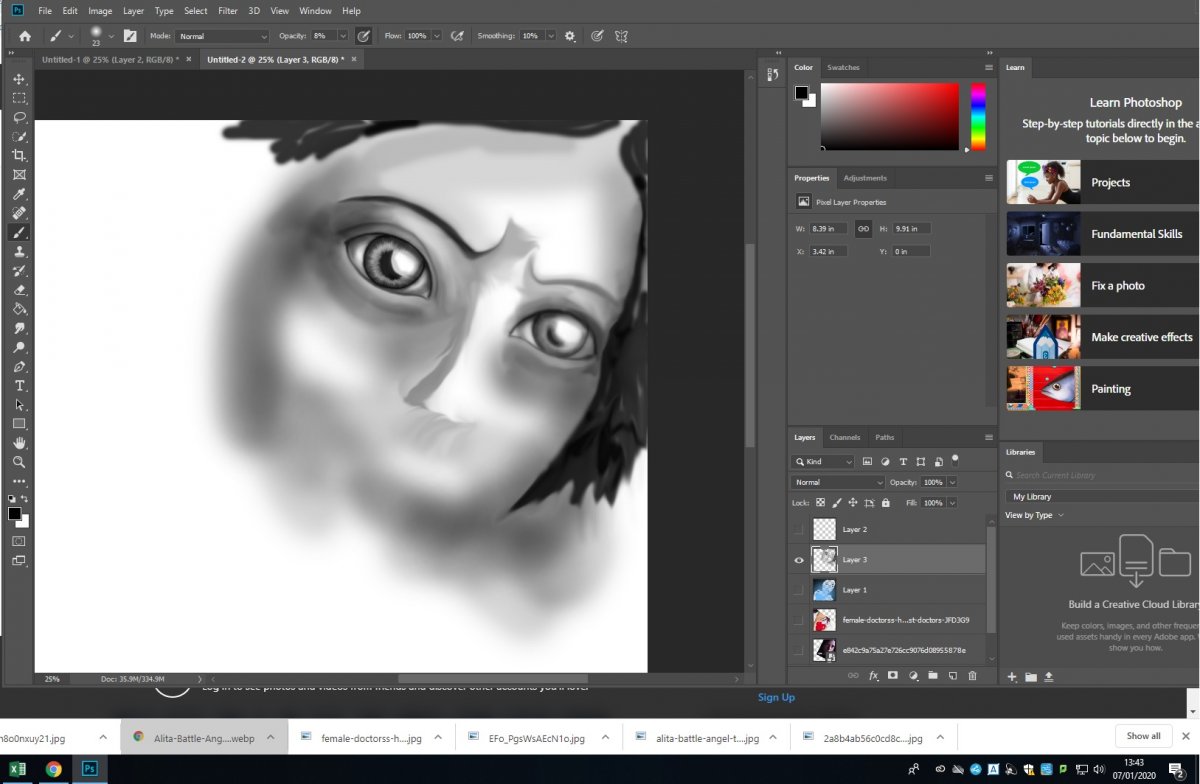Delete layer using the trash icon
Image resolution: width=1200 pixels, height=784 pixels.
(x=972, y=676)
